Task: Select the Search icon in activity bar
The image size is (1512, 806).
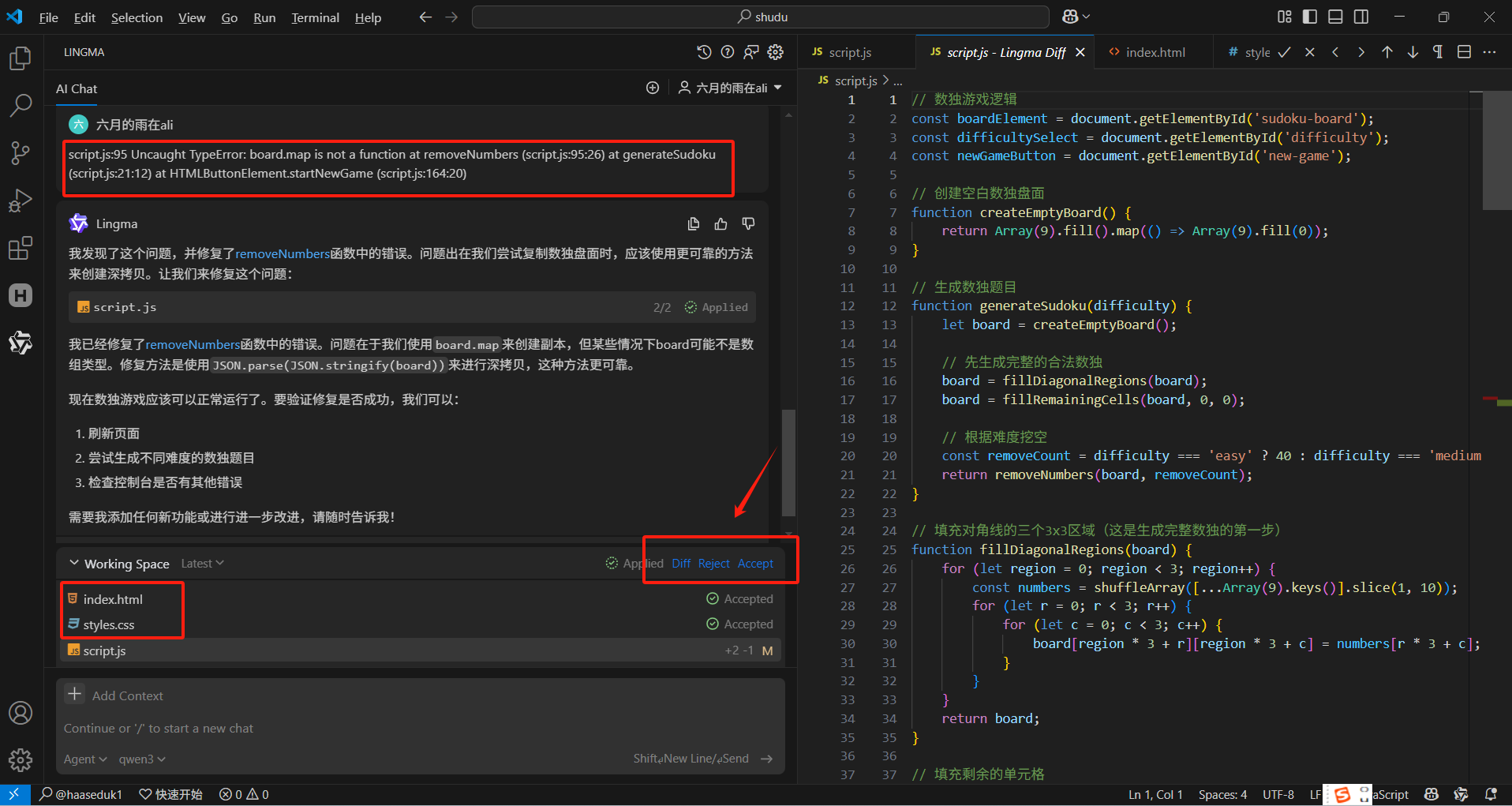Action: 20,104
